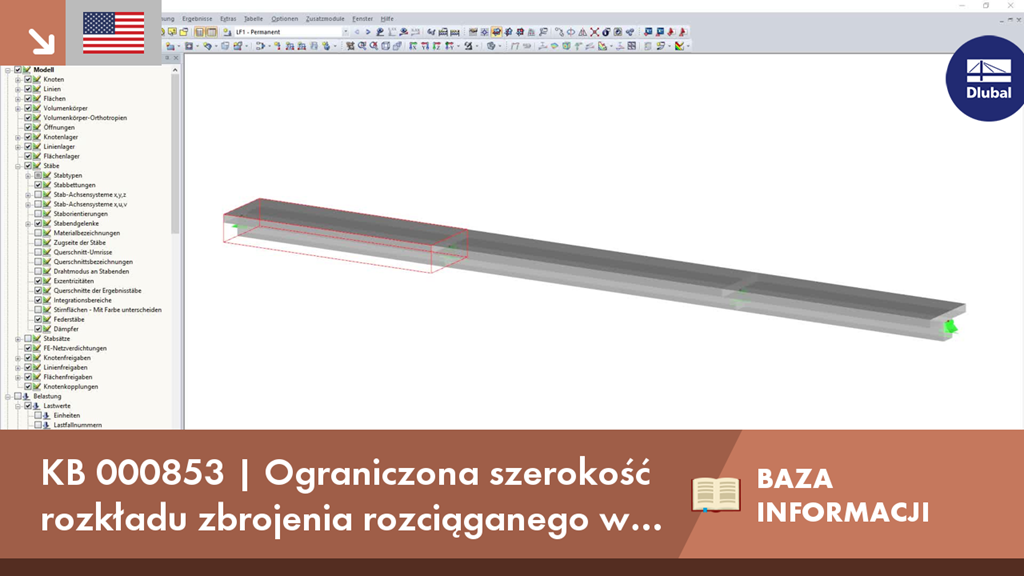The width and height of the screenshot is (1024, 576).
Task: Enable the Einheiten checkbox
Action: pos(38,415)
